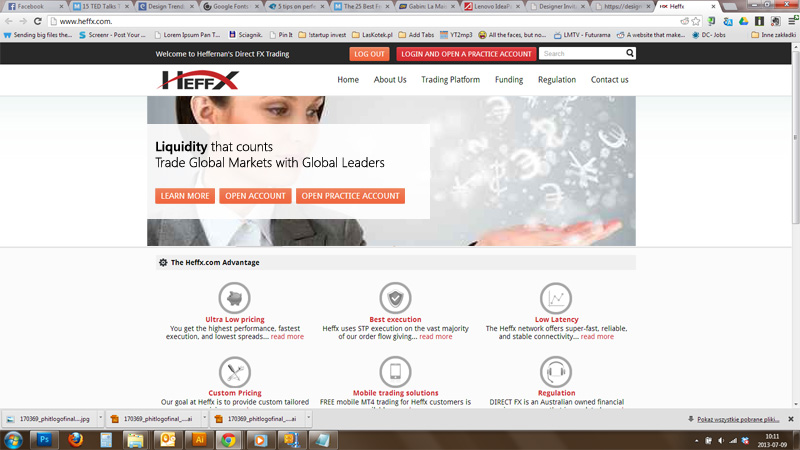Click Pokaż wszystkie pobrane pliki link
Image resolution: width=800 pixels, height=450 pixels.
738,419
